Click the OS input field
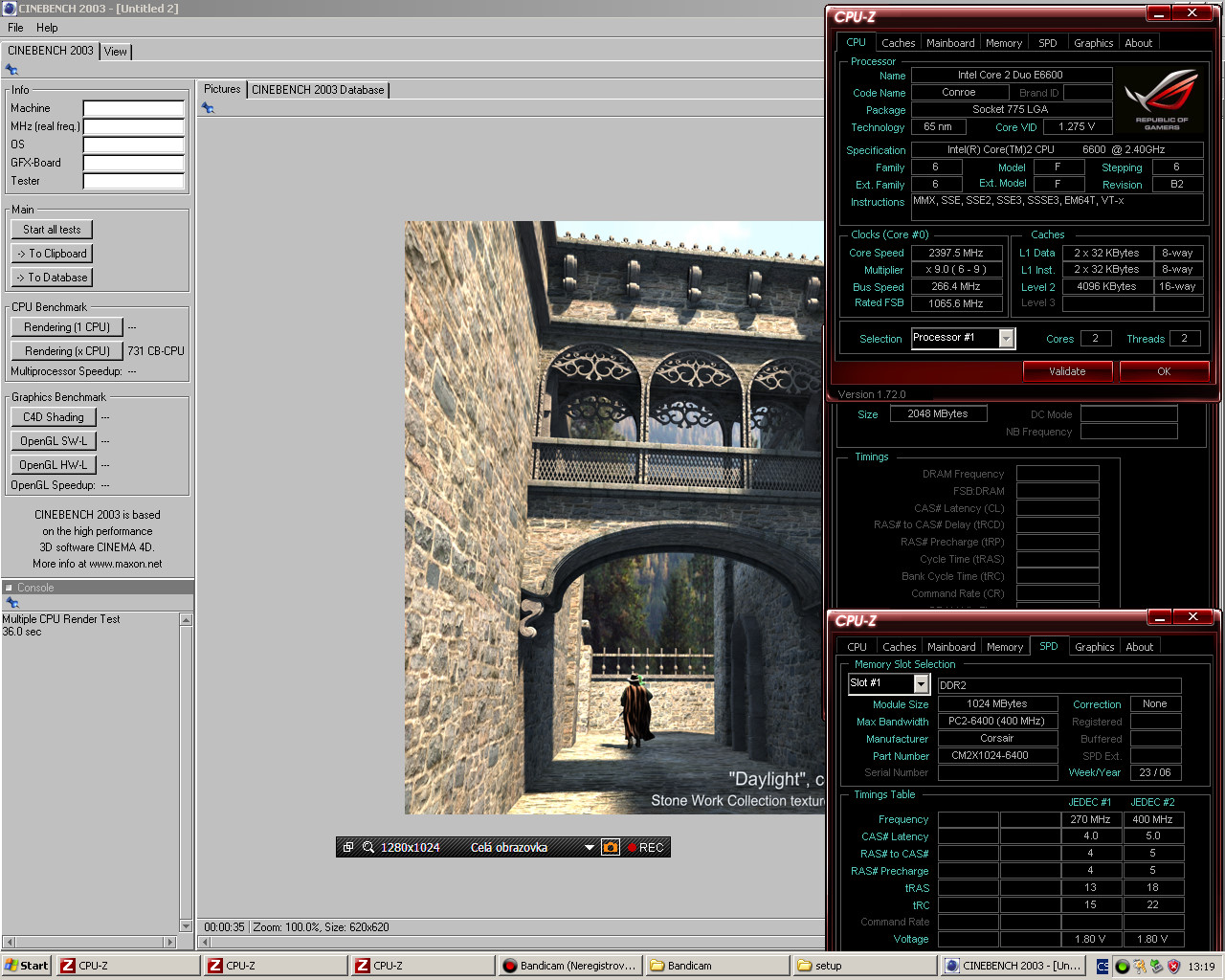The image size is (1225, 980). (133, 145)
